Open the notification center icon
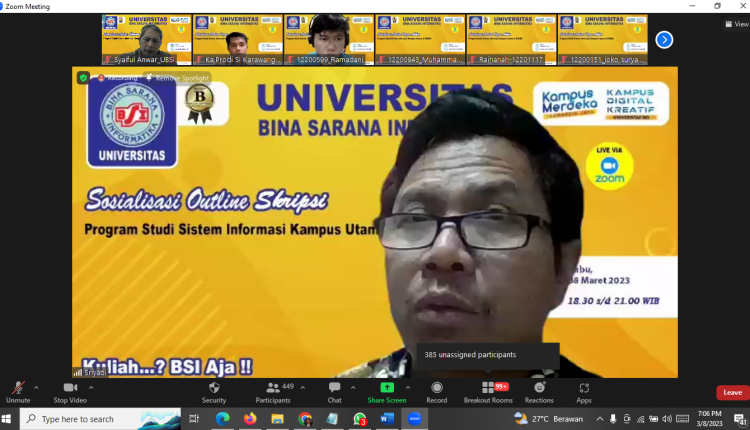Image resolution: width=750 pixels, height=430 pixels. (739, 419)
